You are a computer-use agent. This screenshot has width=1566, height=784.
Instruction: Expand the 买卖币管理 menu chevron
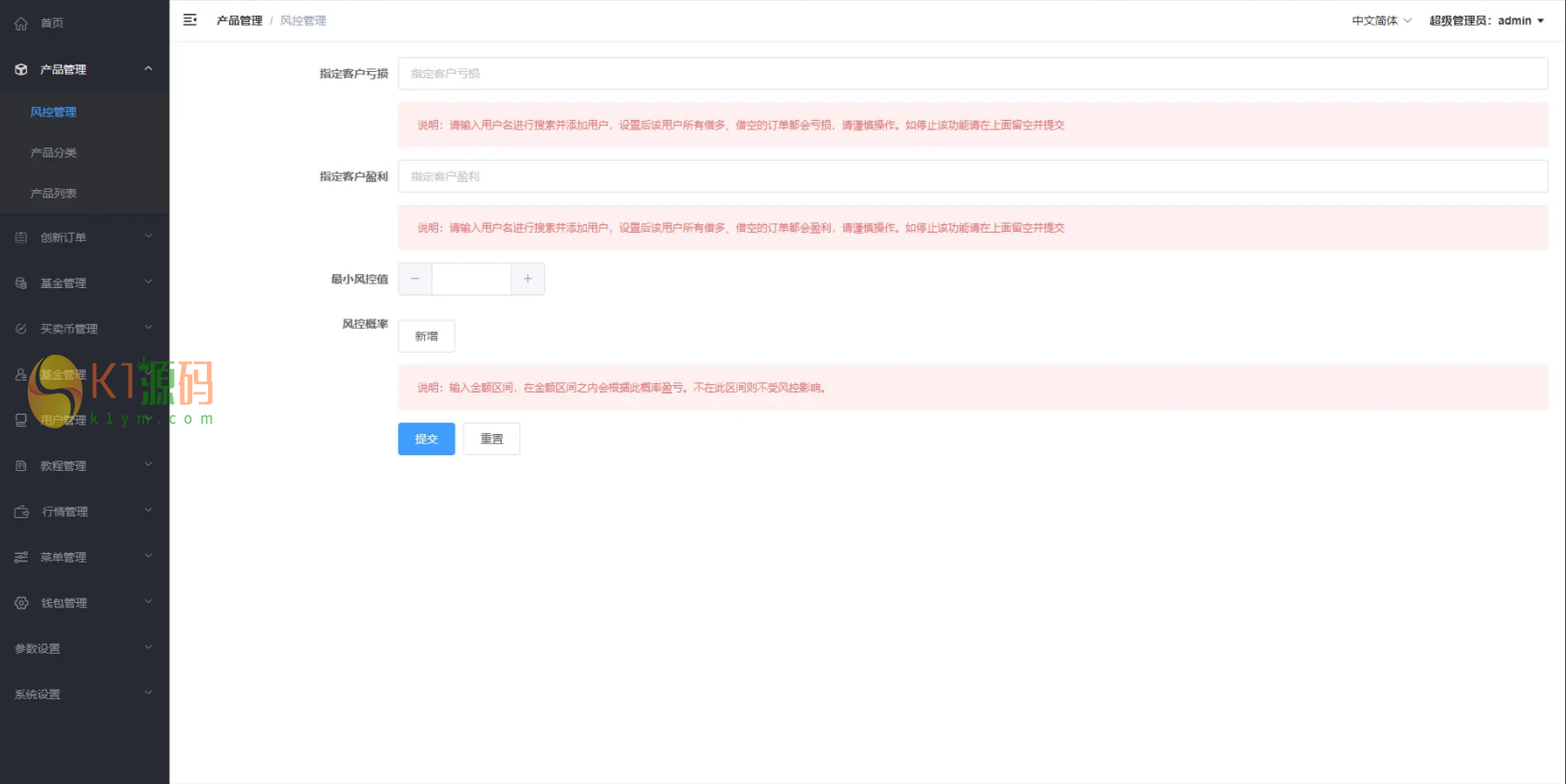(x=148, y=329)
